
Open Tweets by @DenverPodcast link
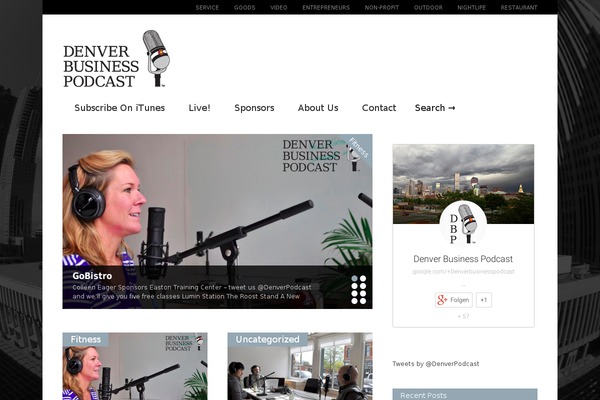(435, 364)
